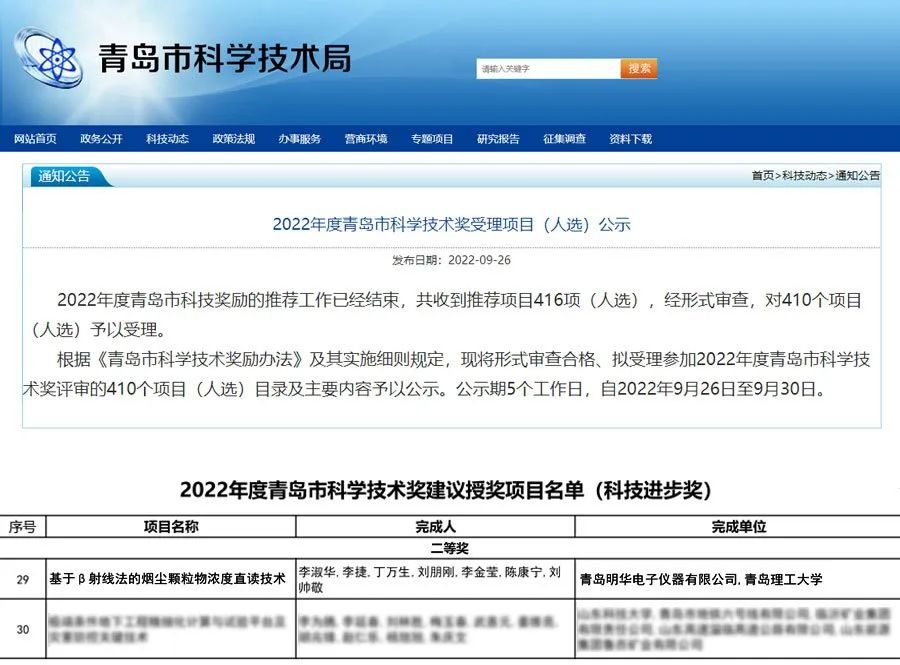
Task: Focus the keyword search input field
Action: [x=548, y=69]
